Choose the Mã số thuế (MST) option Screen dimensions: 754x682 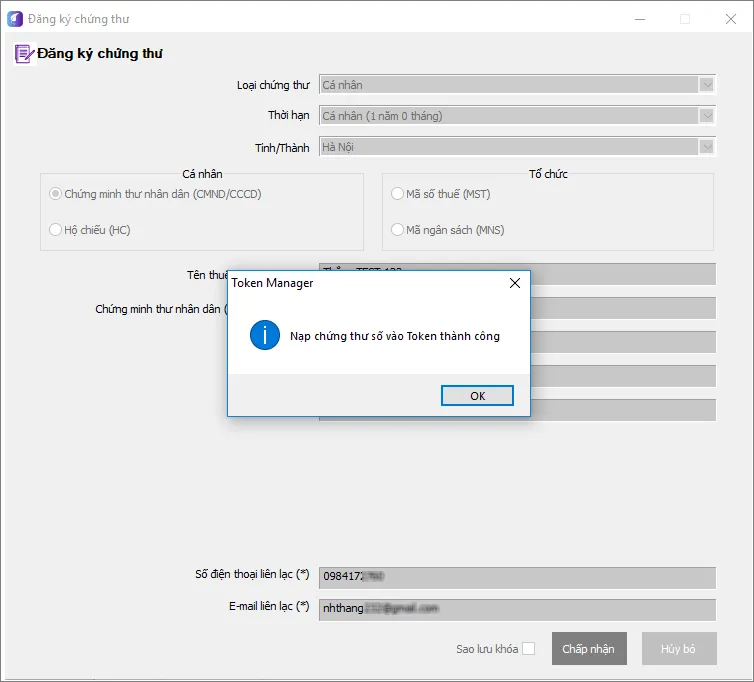pos(397,194)
